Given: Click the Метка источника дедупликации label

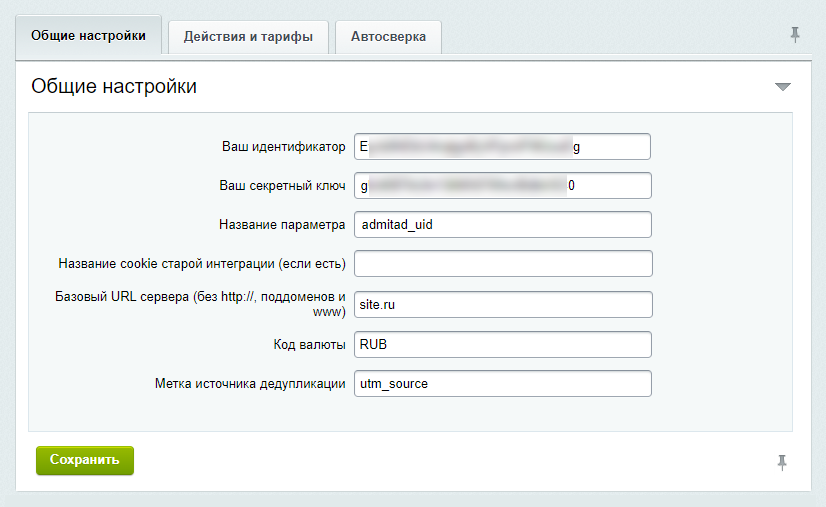Looking at the screenshot, I should pos(250,384).
